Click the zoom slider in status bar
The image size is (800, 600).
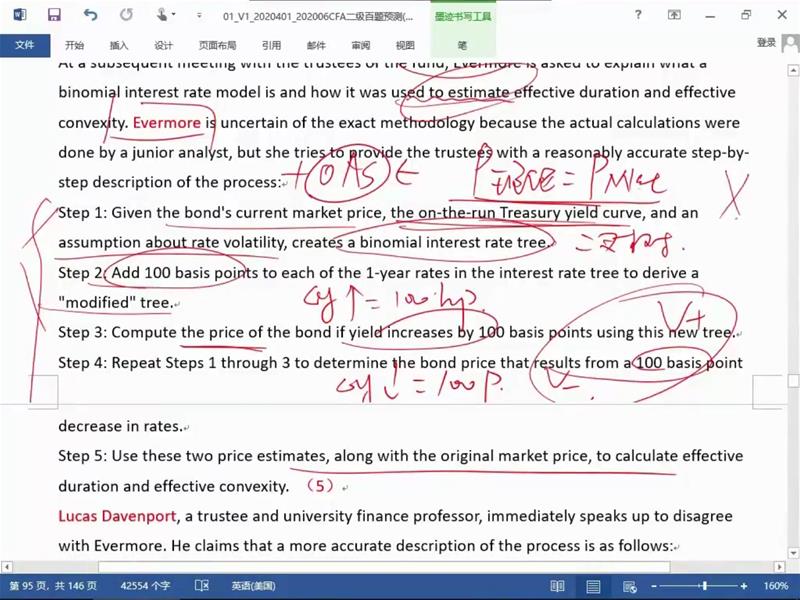[x=705, y=585]
